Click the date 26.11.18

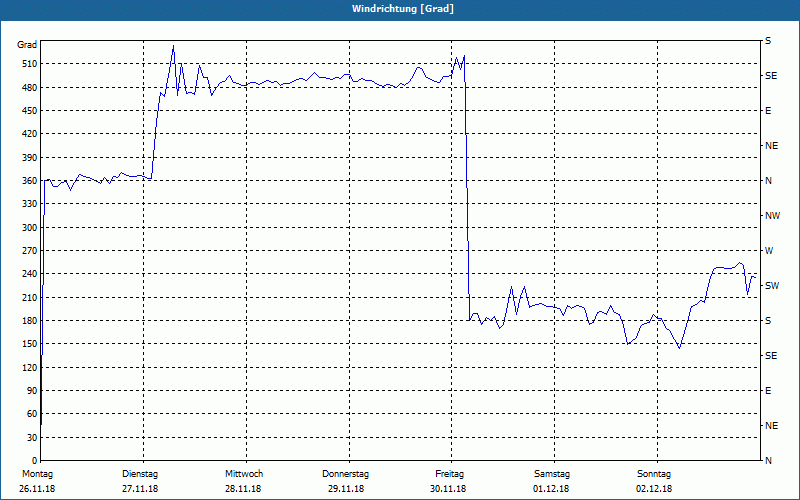pos(37,489)
